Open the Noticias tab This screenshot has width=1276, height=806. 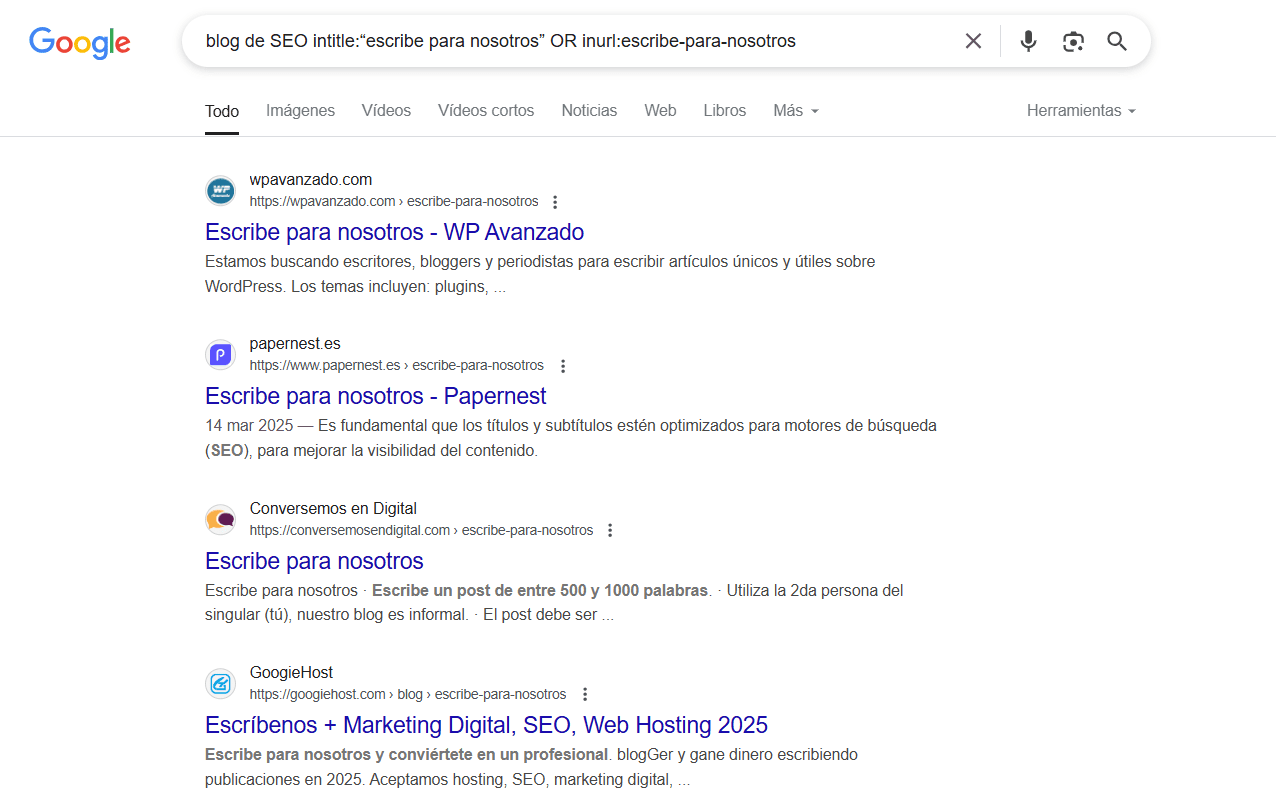click(589, 111)
